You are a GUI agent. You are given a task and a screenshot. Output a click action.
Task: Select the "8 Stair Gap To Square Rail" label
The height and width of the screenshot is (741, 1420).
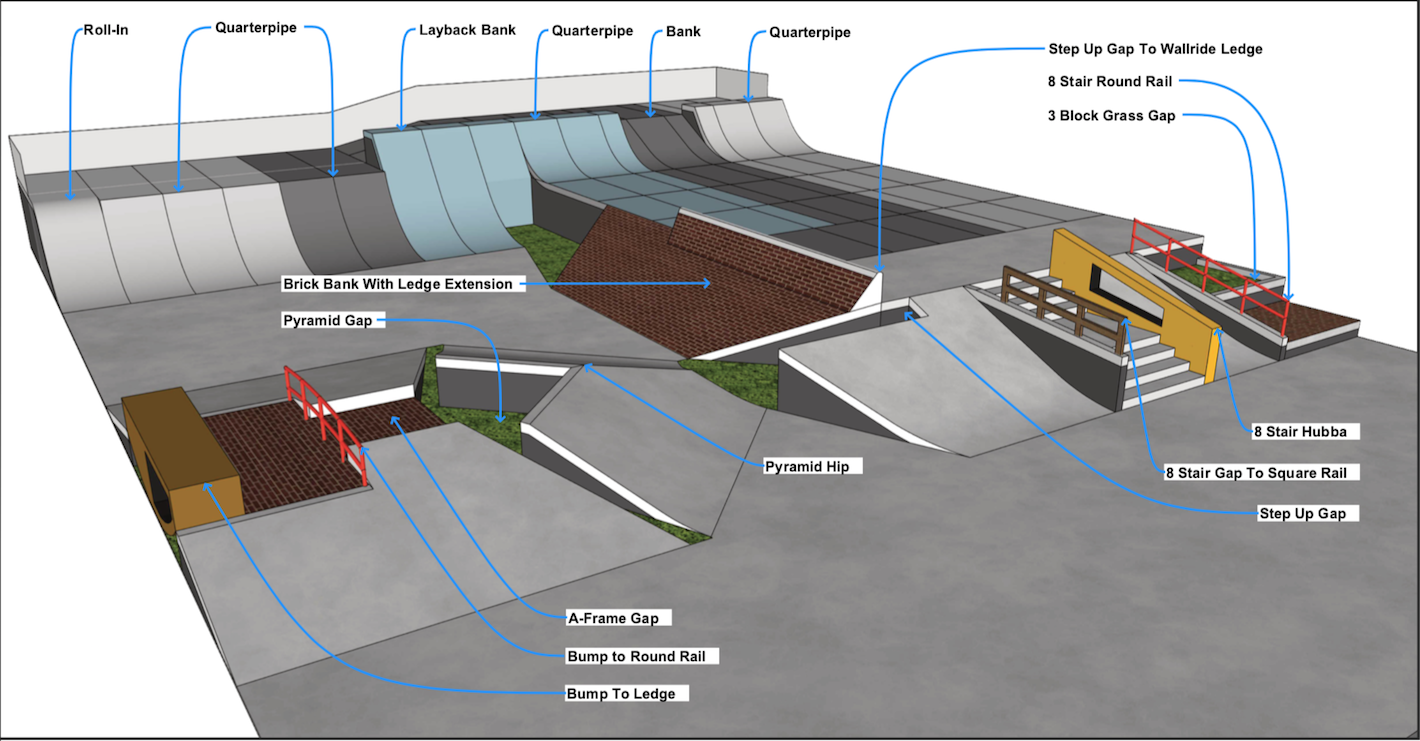(x=1262, y=472)
